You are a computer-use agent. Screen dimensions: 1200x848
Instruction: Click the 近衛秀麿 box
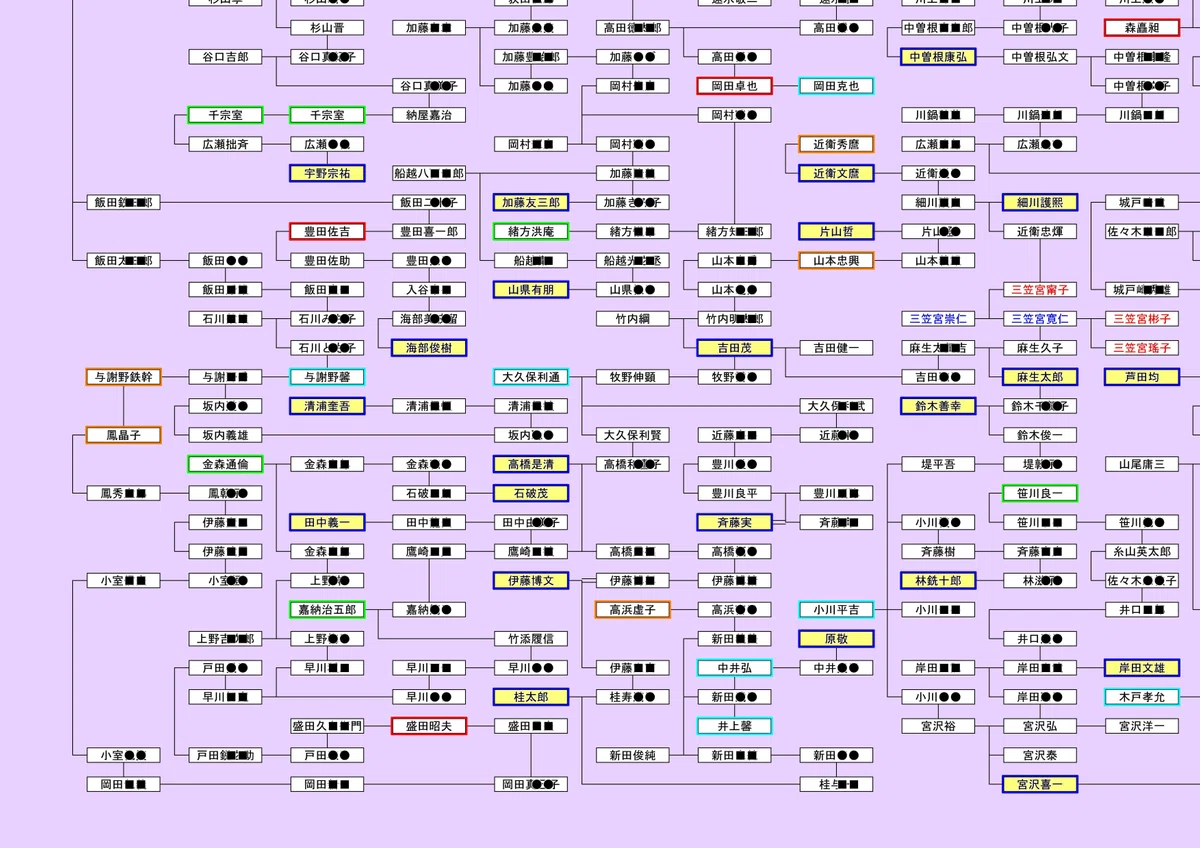[836, 144]
